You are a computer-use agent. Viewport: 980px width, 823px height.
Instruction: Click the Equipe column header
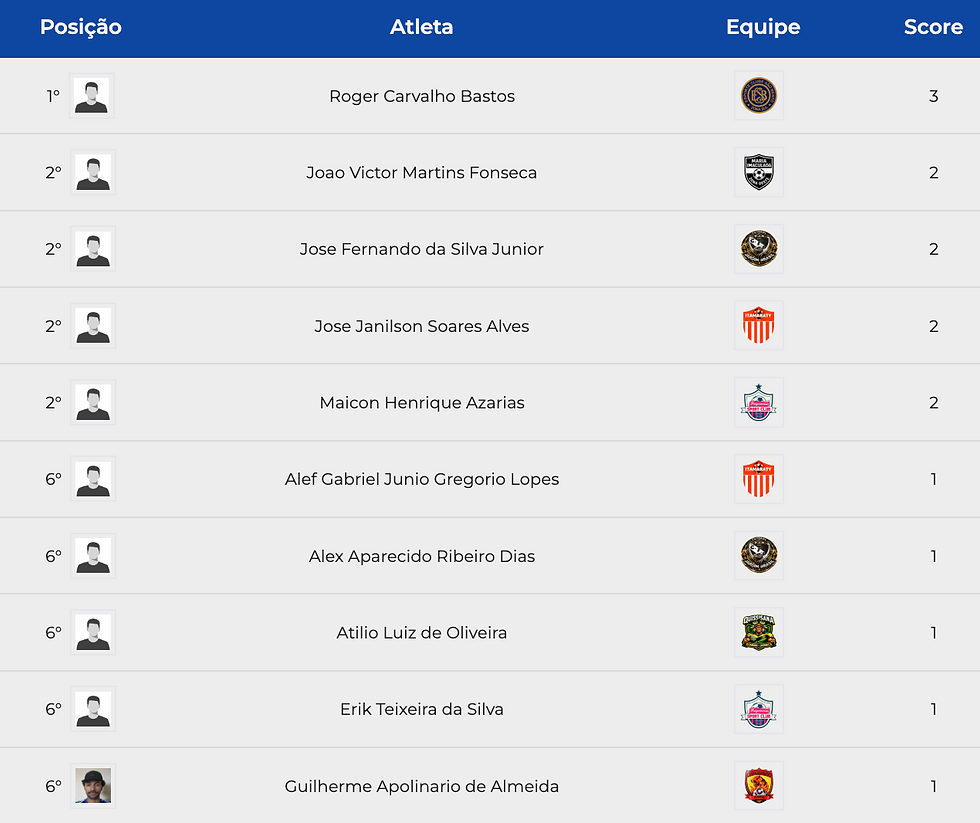click(x=763, y=27)
